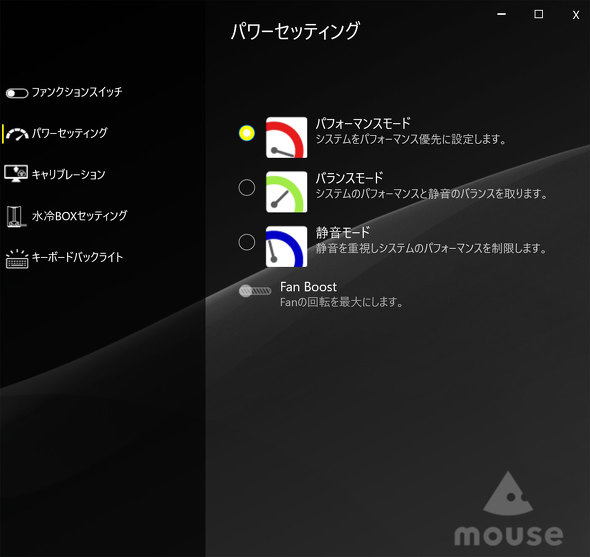
Task: Click the balance mode description text
Action: click(x=431, y=194)
